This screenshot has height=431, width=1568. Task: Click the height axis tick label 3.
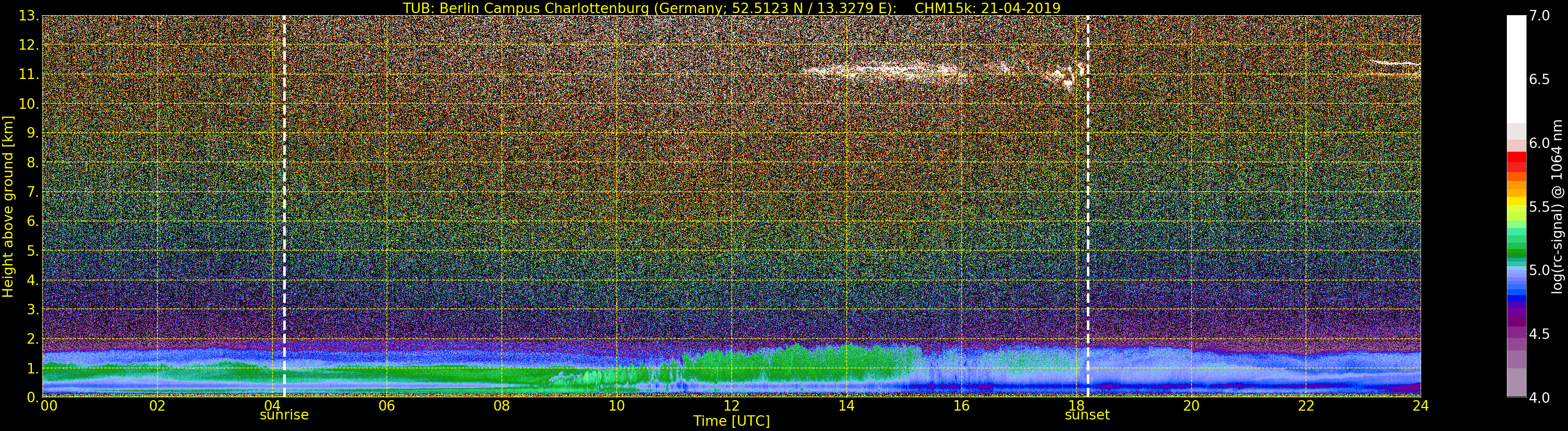click(33, 309)
